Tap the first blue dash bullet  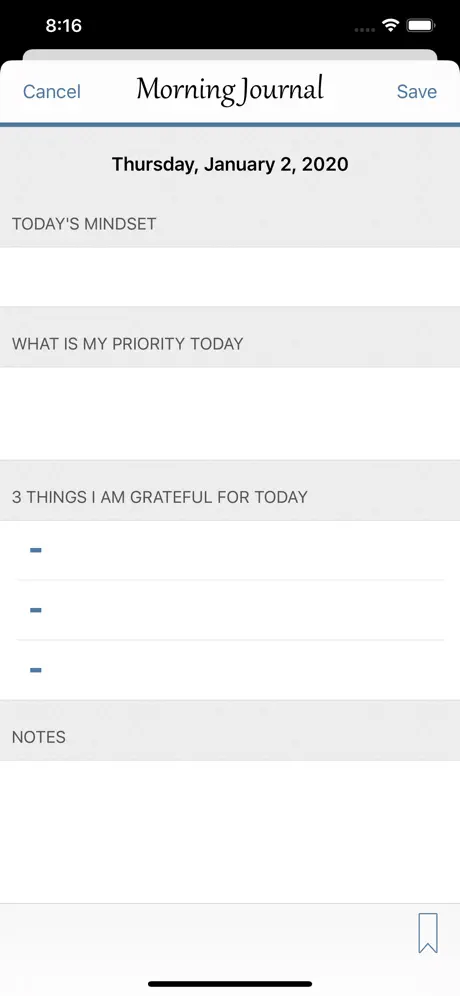tap(36, 550)
